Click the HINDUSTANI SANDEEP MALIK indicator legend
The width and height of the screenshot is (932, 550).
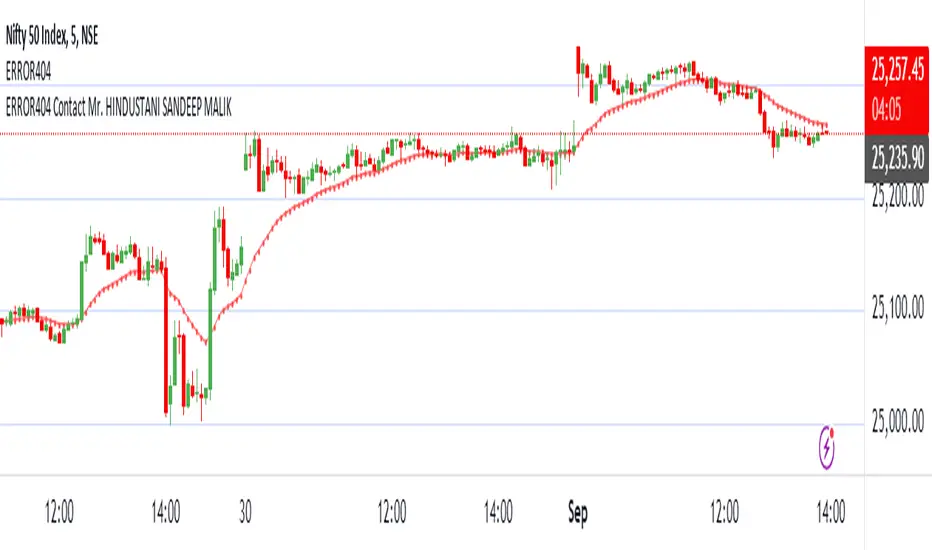point(118,106)
